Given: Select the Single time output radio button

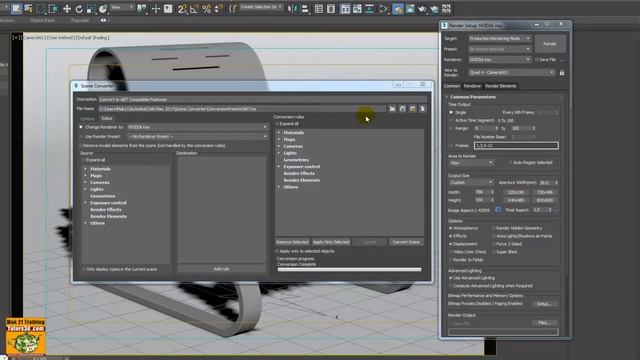Looking at the screenshot, I should [451, 112].
